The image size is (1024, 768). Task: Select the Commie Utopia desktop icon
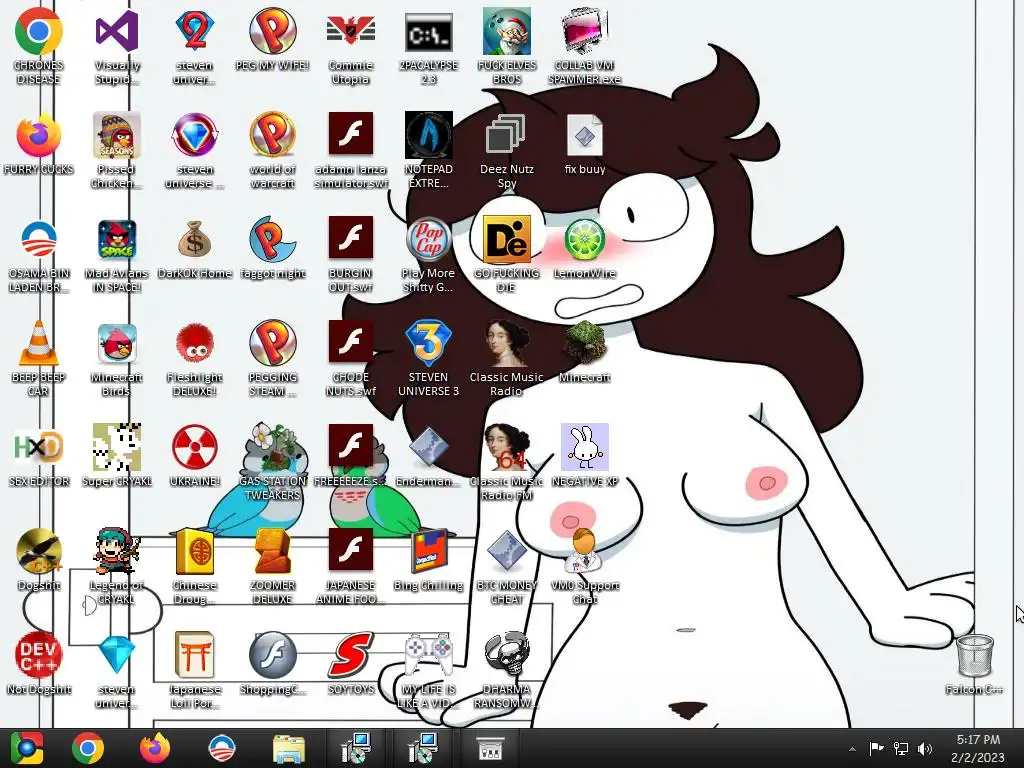click(x=351, y=31)
